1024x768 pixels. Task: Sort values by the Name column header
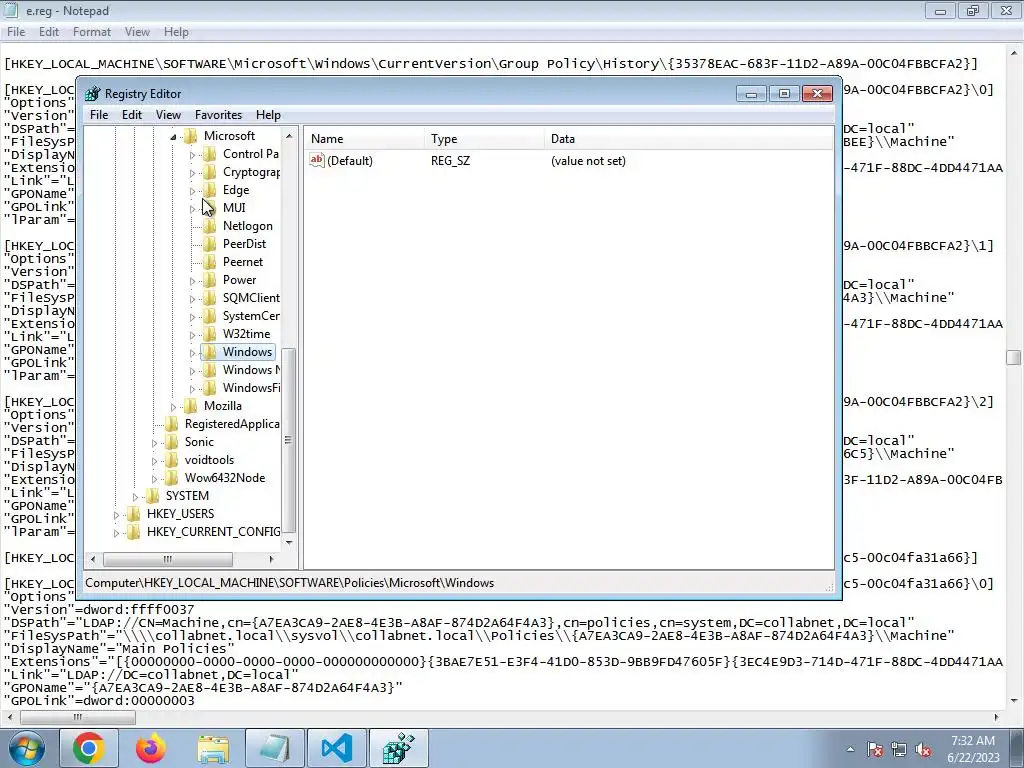click(x=364, y=138)
